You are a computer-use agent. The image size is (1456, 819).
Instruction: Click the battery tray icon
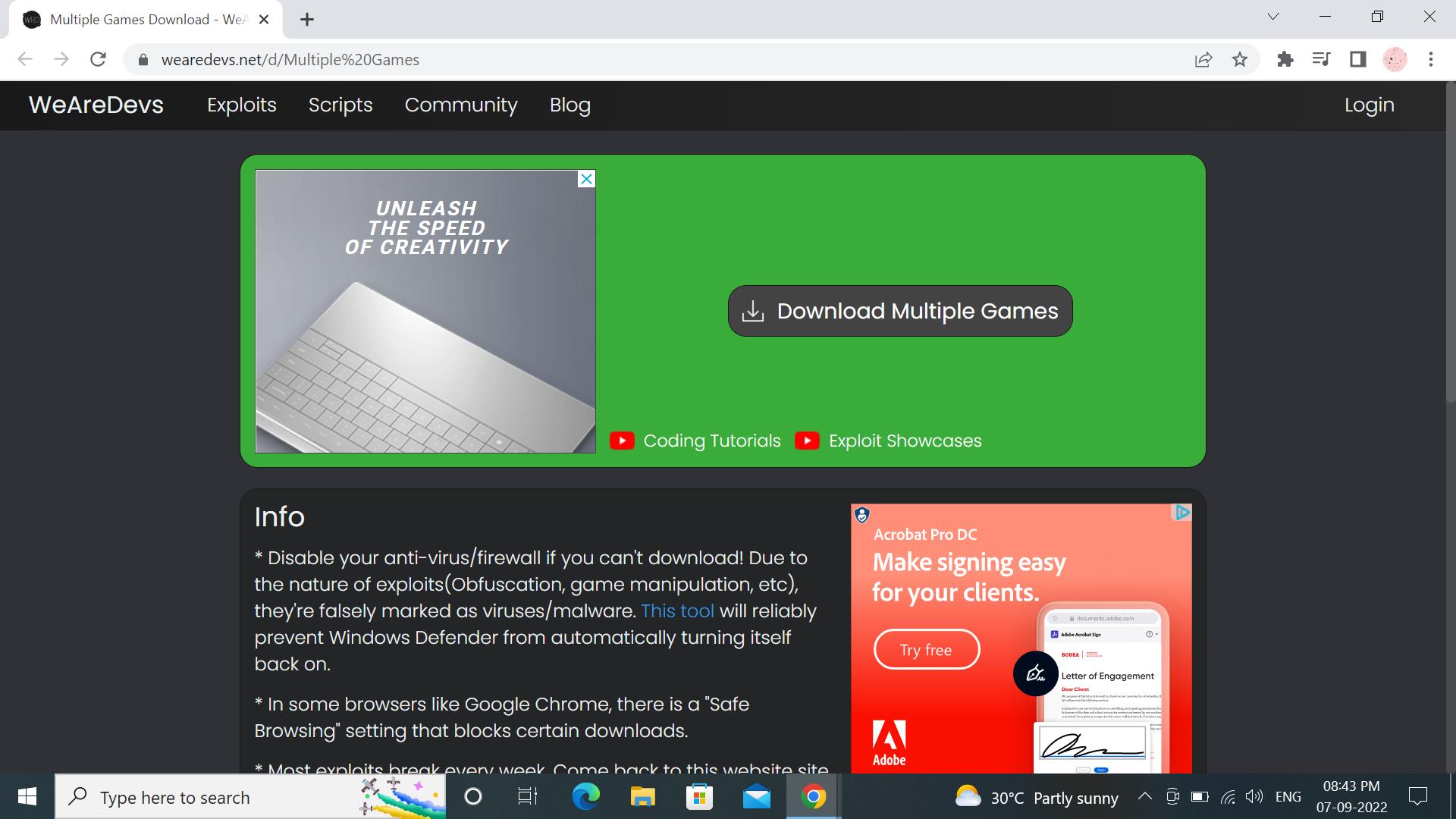(x=1200, y=797)
